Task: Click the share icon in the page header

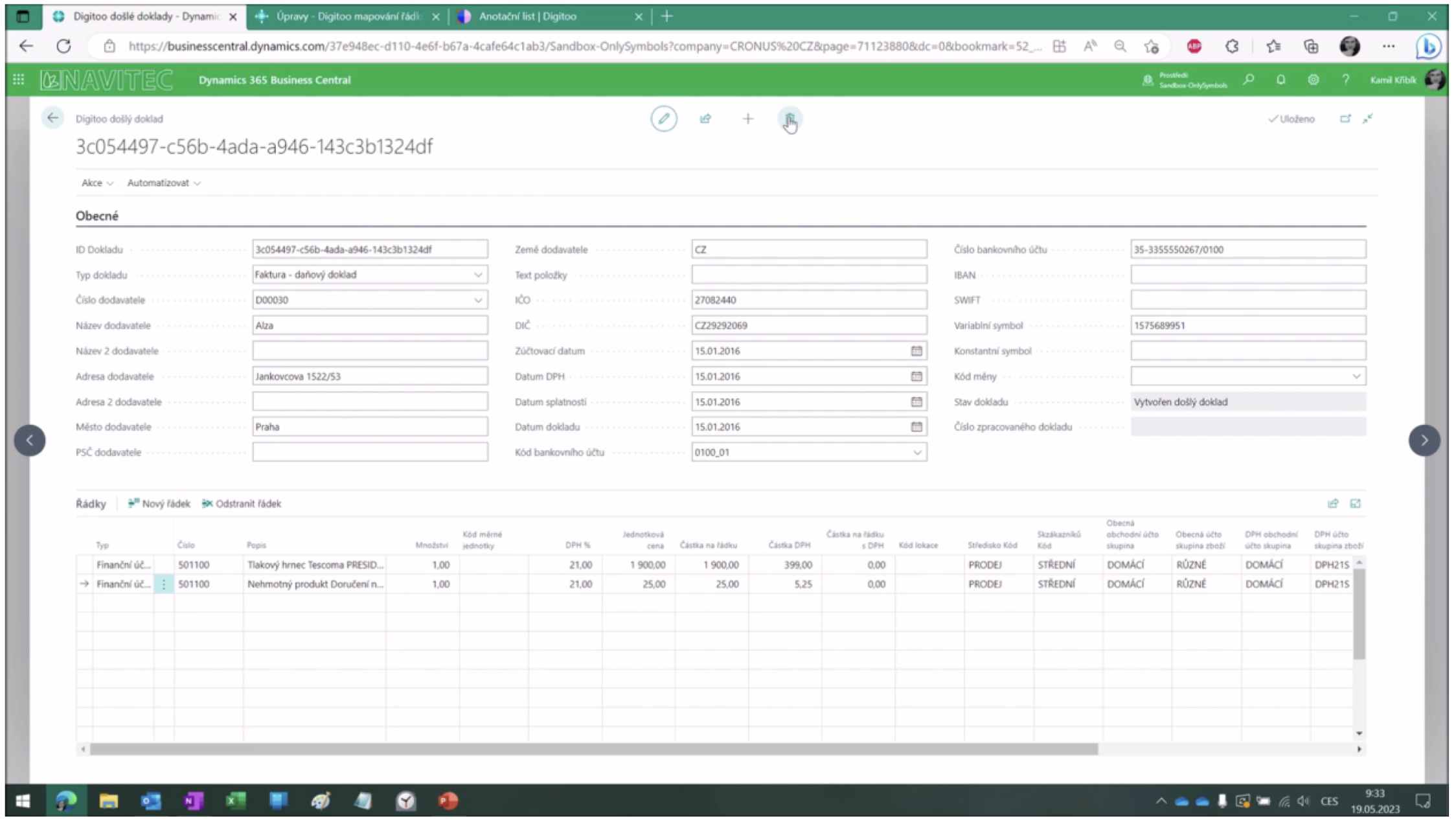Action: pos(705,119)
